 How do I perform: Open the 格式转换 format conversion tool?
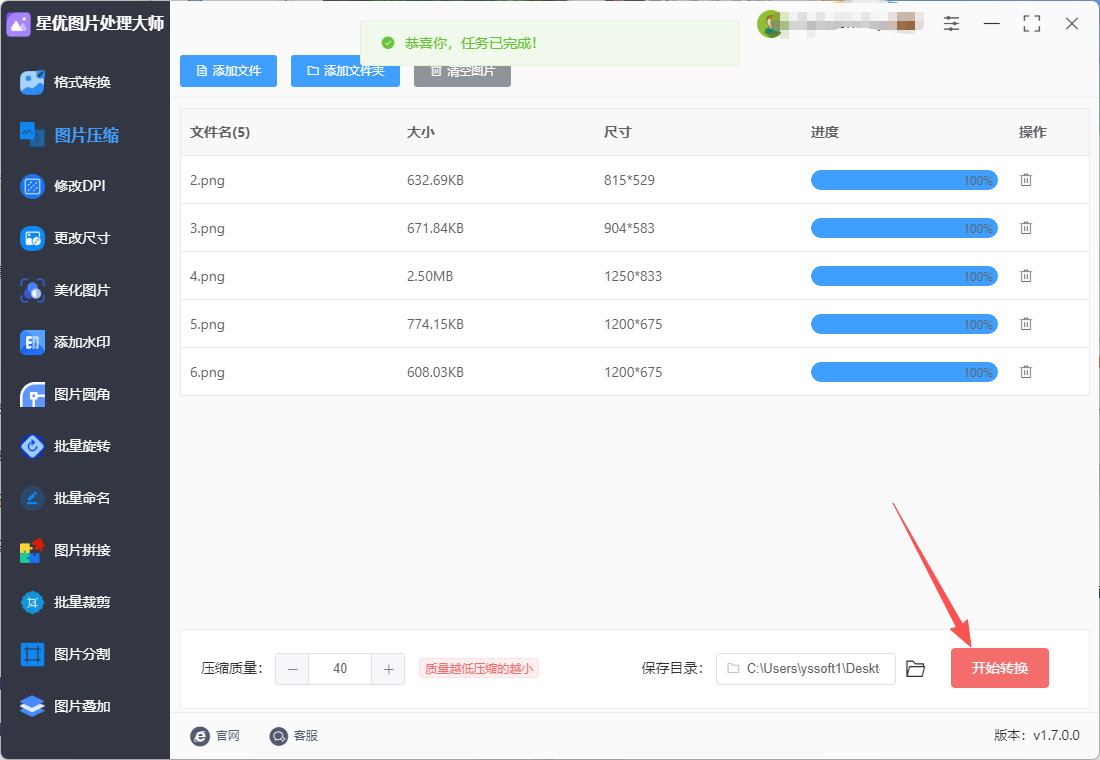[65, 82]
